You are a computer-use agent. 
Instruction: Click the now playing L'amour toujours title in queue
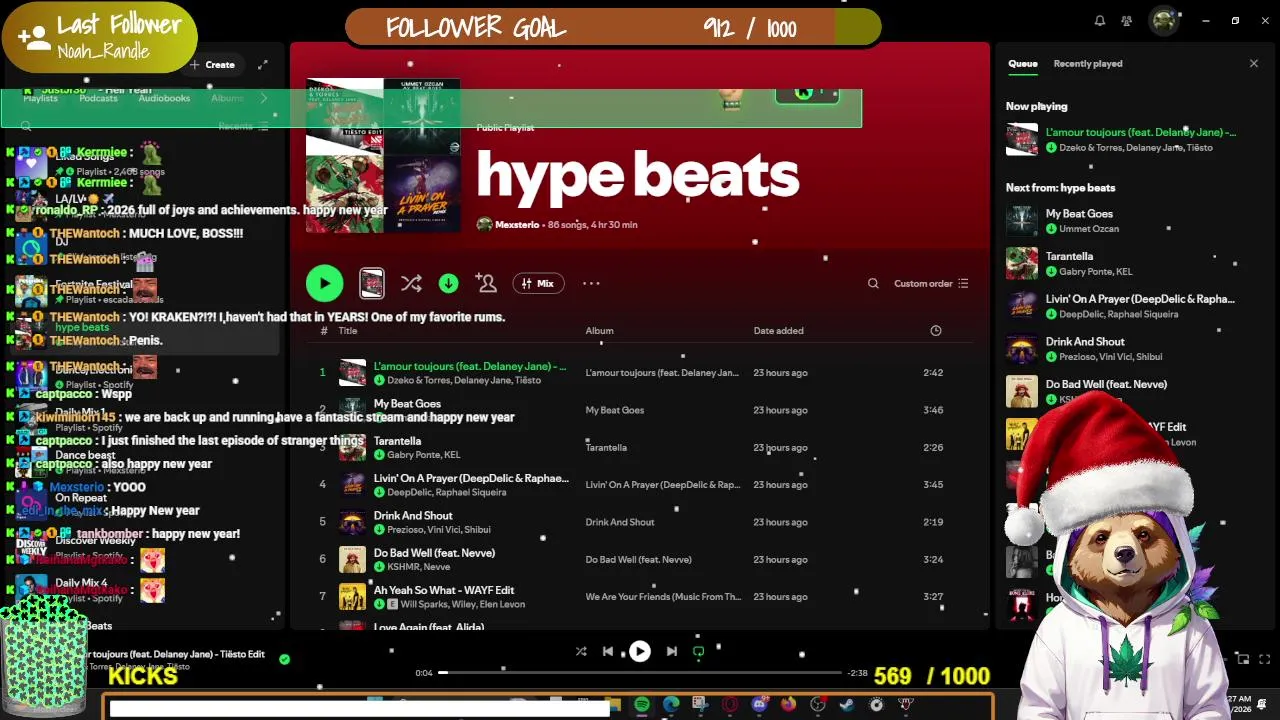coord(1140,132)
